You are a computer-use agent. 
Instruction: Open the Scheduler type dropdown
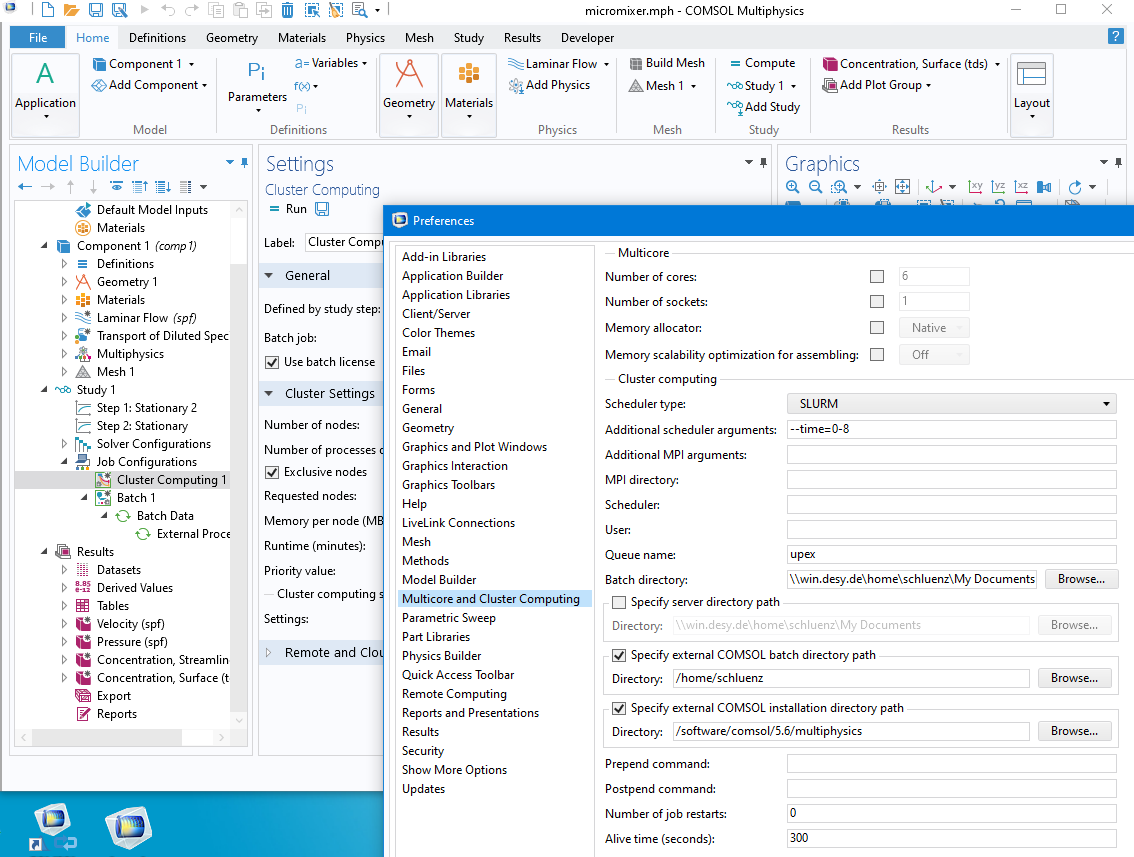click(x=951, y=404)
